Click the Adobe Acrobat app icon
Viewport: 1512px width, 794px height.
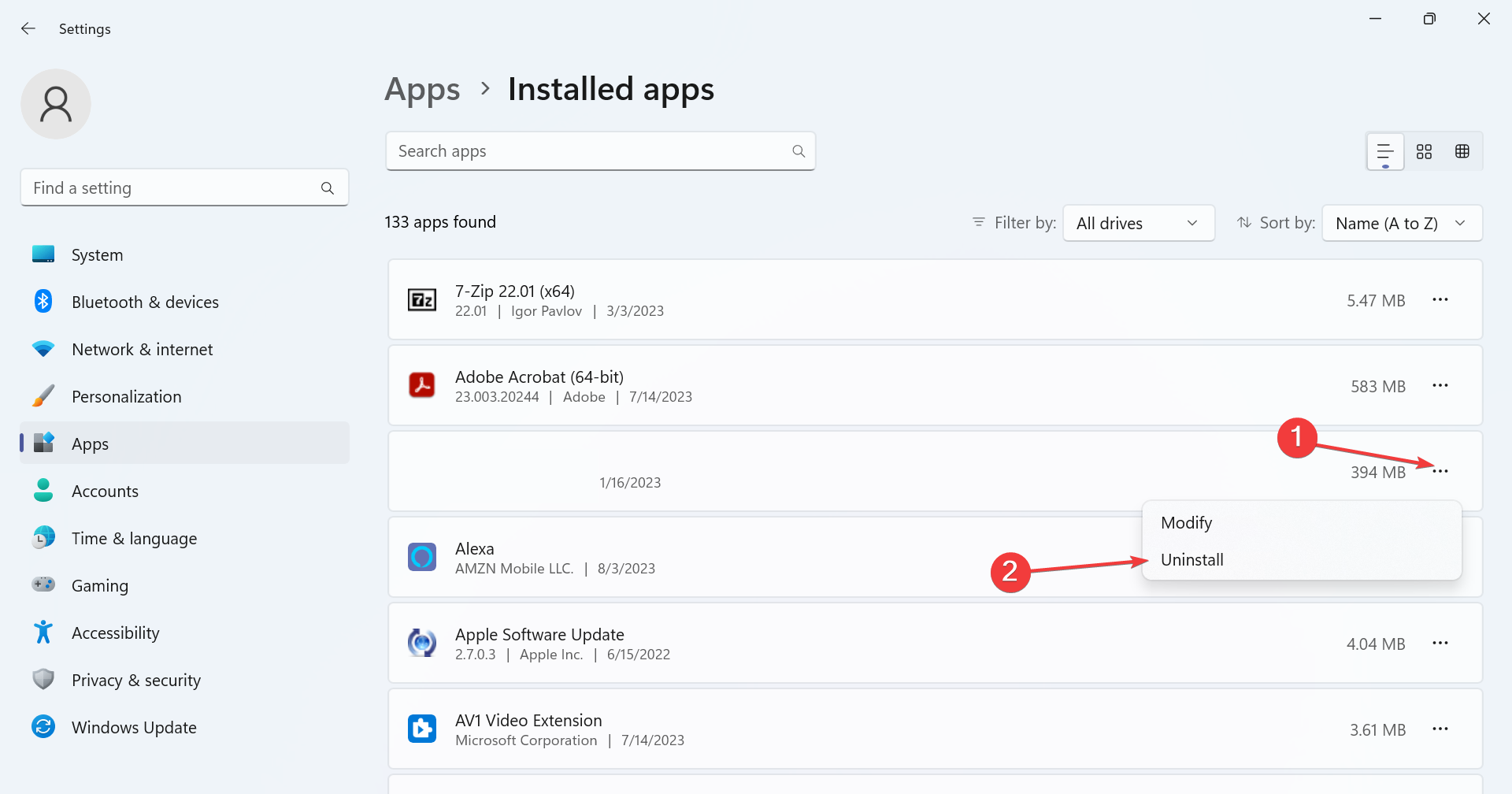(422, 385)
